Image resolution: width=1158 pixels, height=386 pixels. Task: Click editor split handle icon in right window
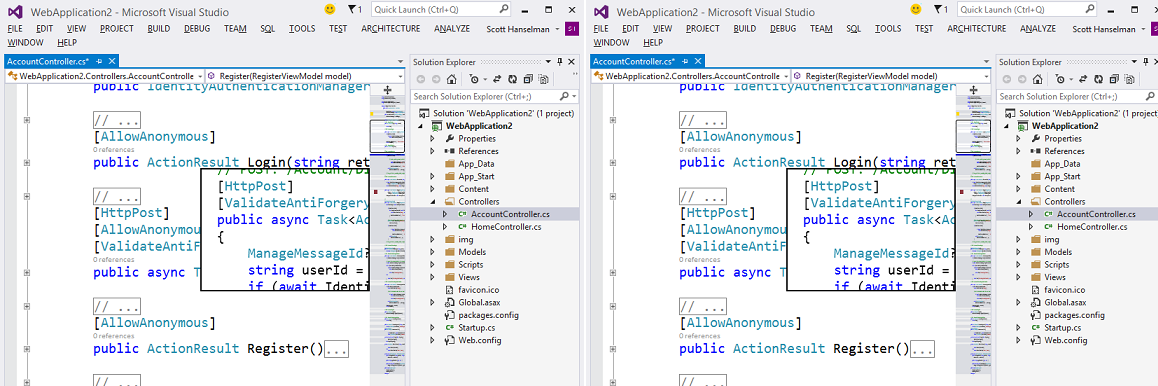974,90
